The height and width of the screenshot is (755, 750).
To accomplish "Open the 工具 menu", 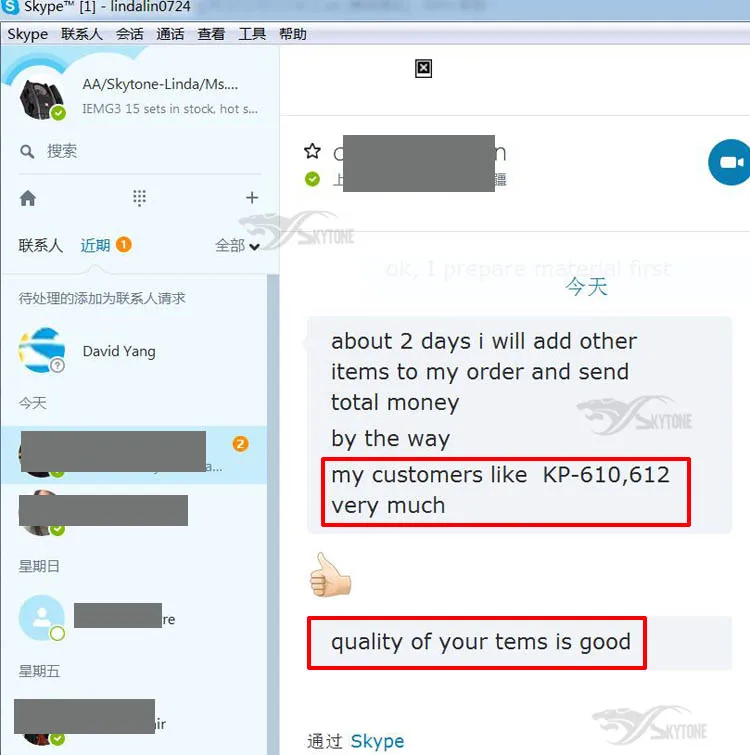I will pos(252,34).
